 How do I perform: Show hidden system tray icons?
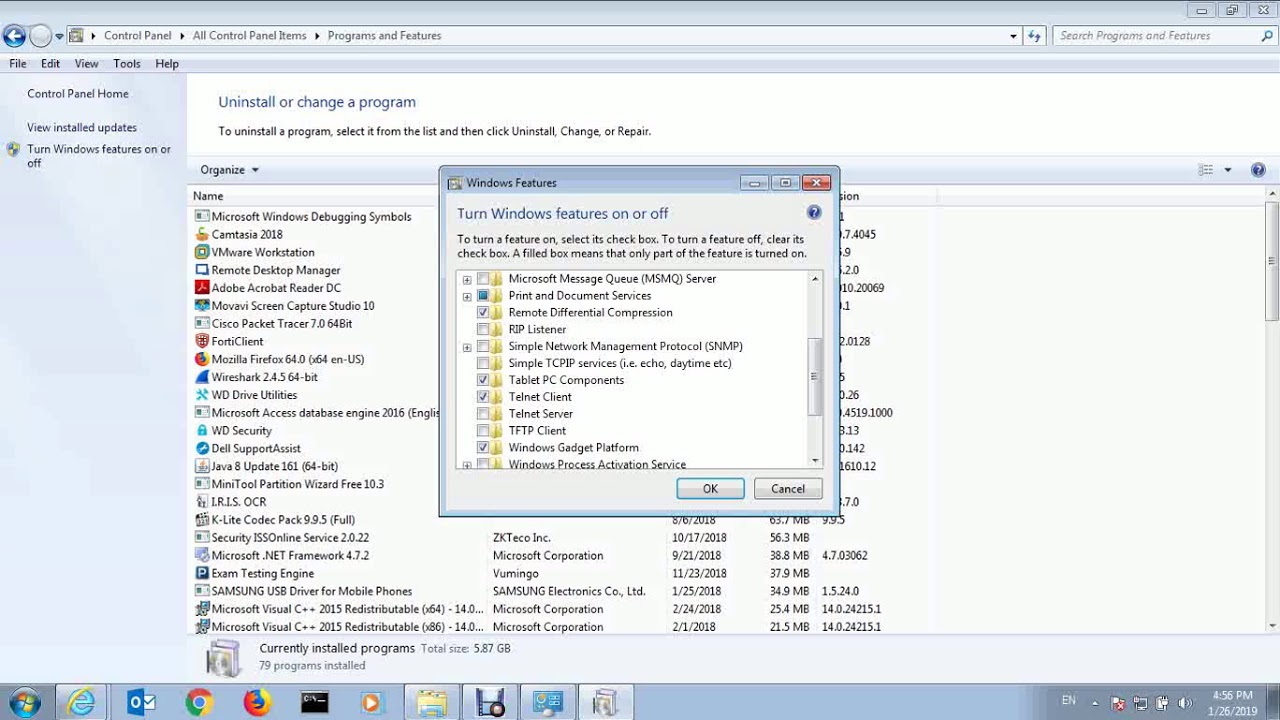point(1095,703)
